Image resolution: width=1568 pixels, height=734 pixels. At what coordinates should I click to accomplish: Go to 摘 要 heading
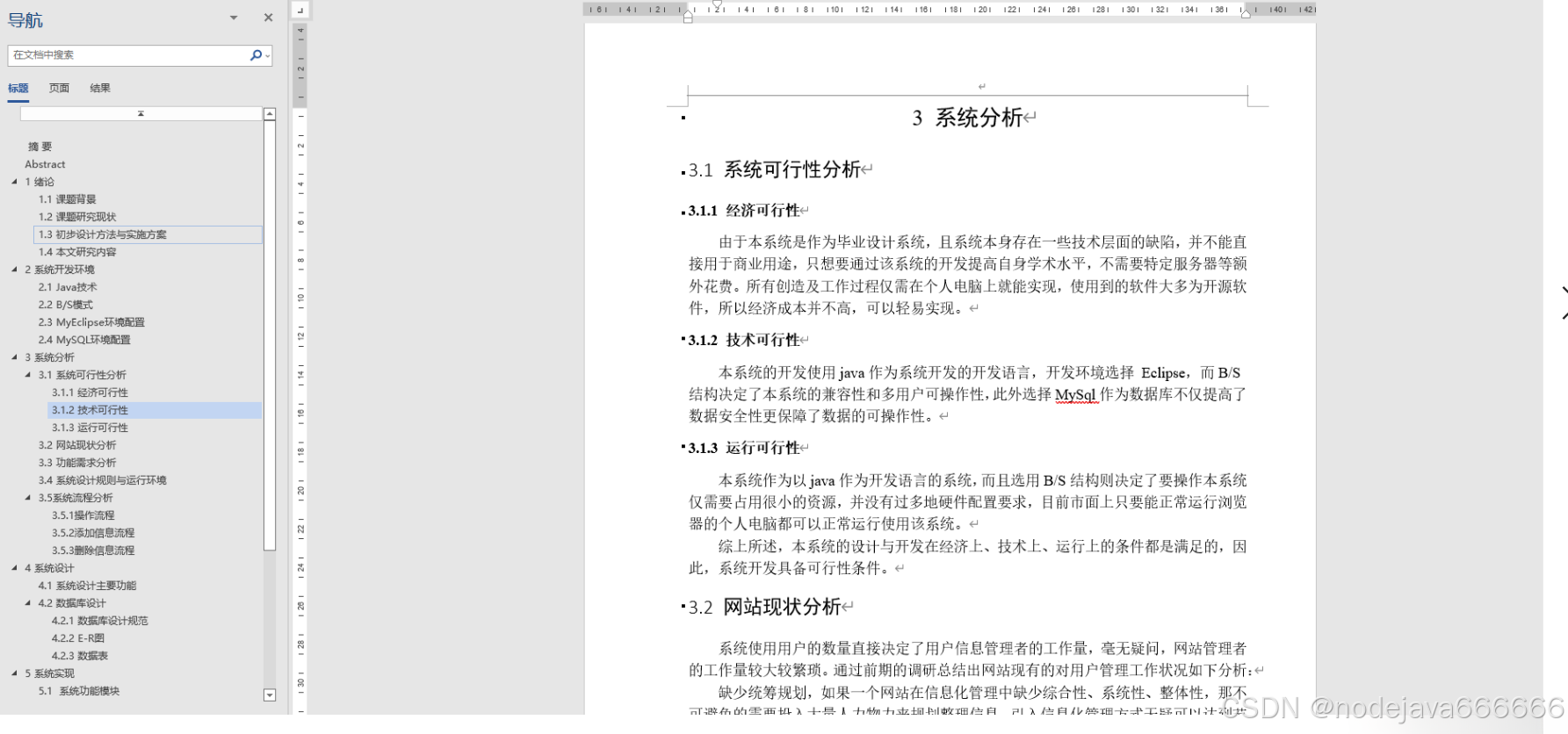click(40, 147)
